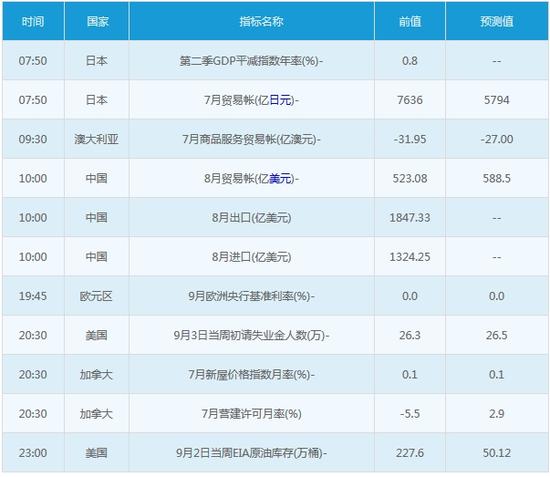Click previous value 1847.33

410,218
